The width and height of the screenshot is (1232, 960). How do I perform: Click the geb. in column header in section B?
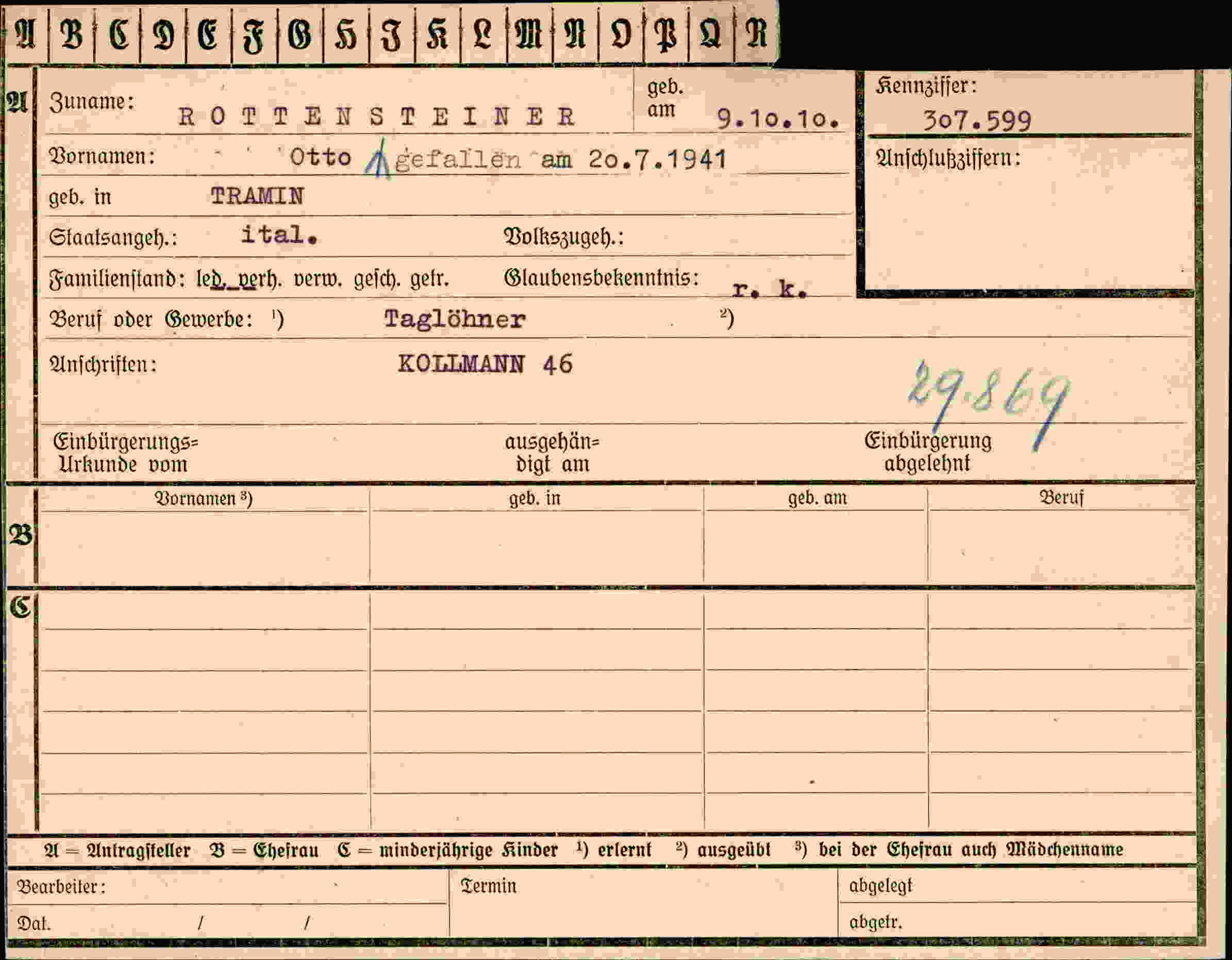click(535, 499)
